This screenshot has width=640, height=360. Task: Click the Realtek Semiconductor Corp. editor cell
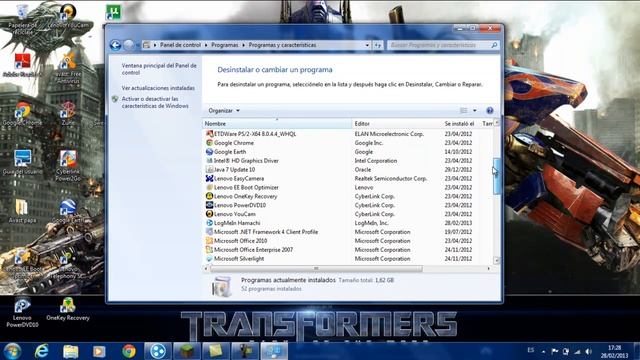point(390,178)
